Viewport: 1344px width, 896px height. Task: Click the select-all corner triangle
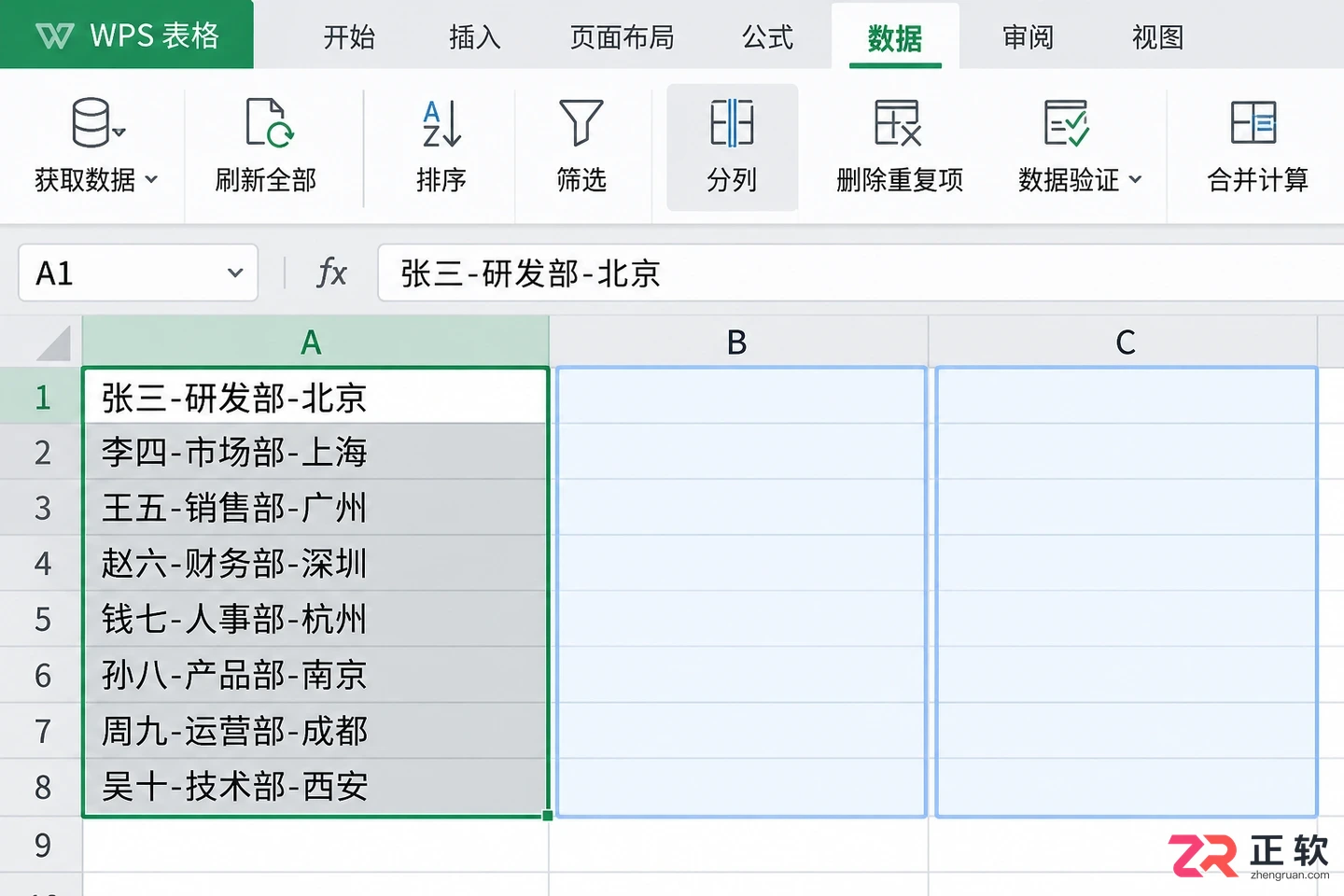pyautogui.click(x=53, y=343)
